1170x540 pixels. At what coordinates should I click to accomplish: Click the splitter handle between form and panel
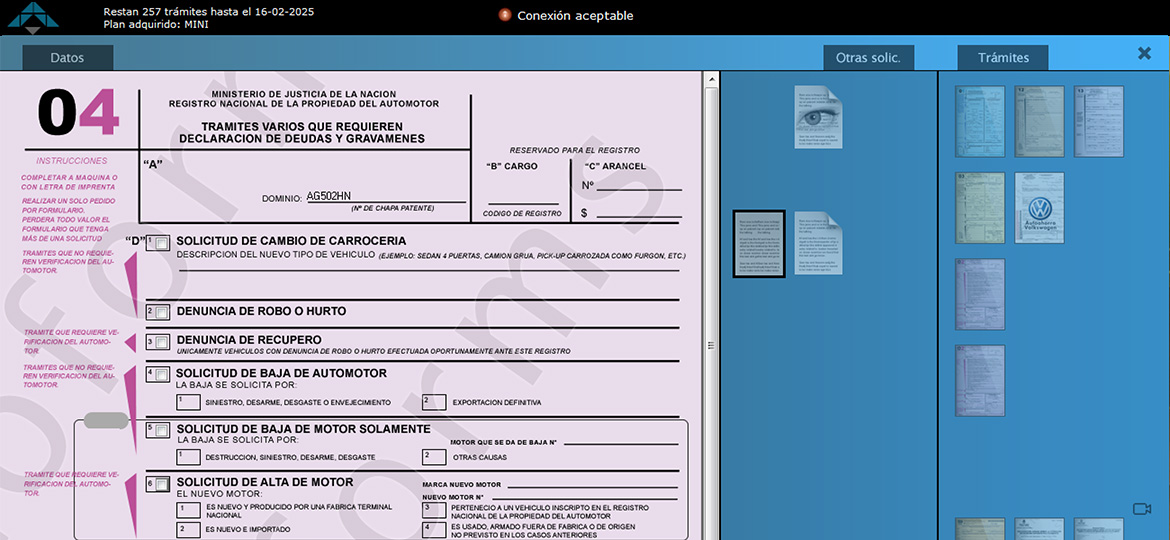[712, 346]
